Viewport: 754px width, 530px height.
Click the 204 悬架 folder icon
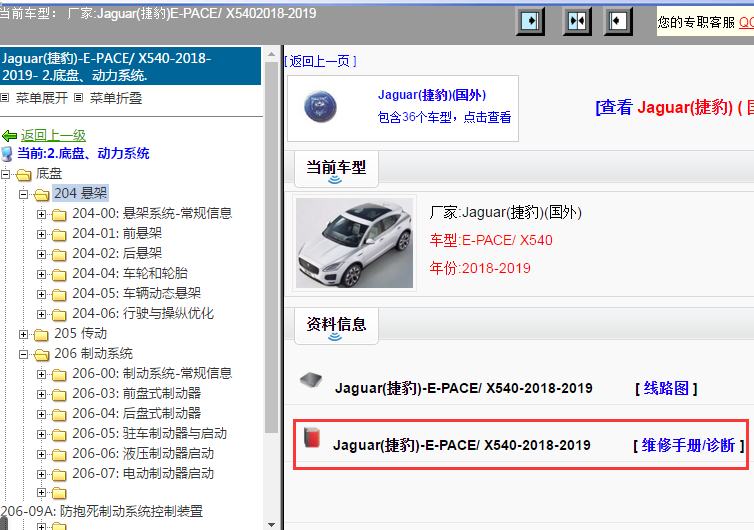click(x=42, y=194)
